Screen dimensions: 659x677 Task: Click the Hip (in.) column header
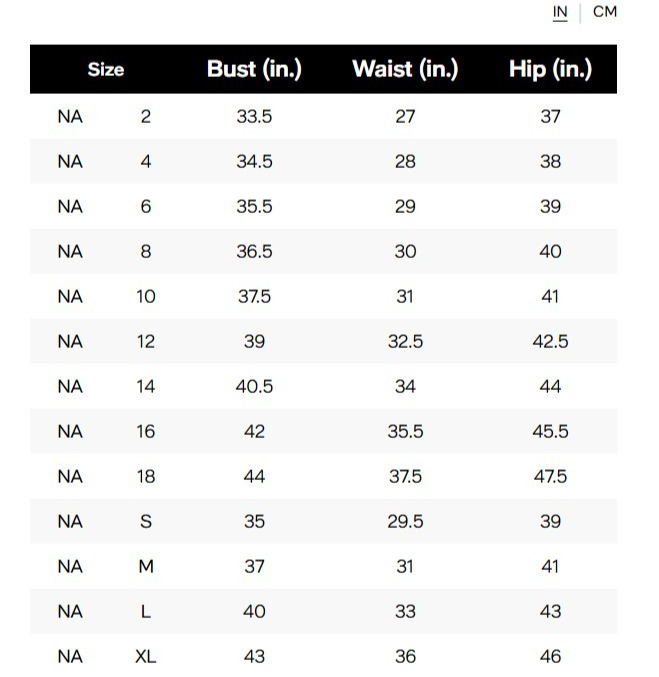click(550, 69)
